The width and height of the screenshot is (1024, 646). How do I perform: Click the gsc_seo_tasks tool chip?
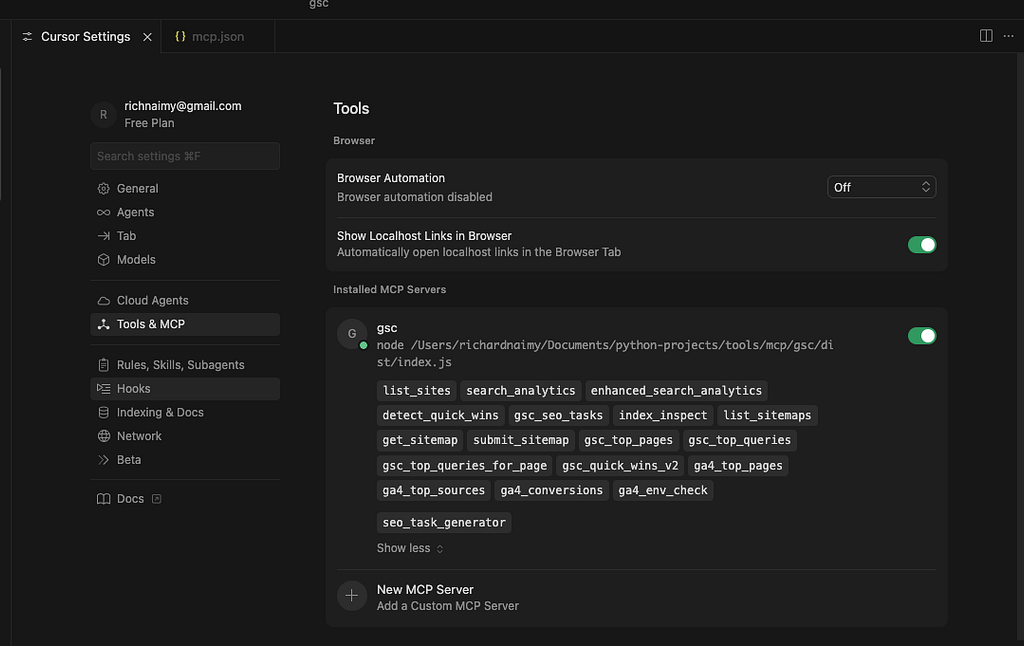click(558, 415)
